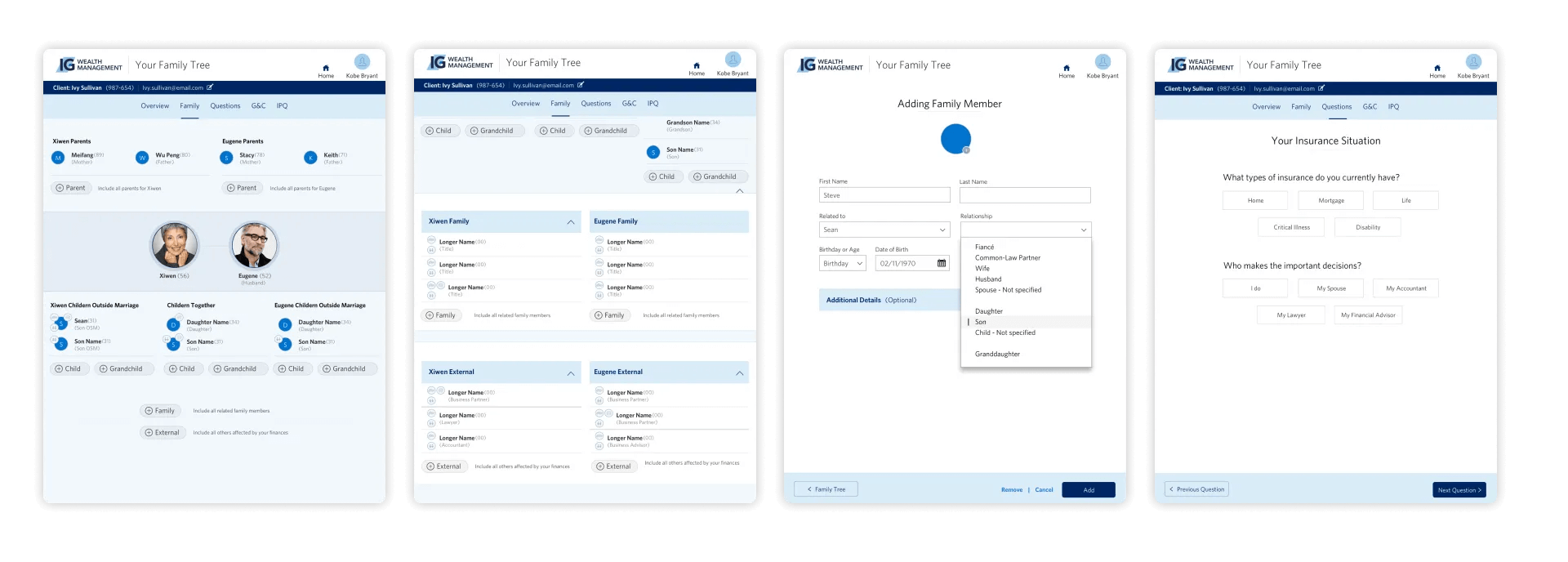Select 'I do' decision maker option
The width and height of the screenshot is (1568, 562).
click(1255, 288)
